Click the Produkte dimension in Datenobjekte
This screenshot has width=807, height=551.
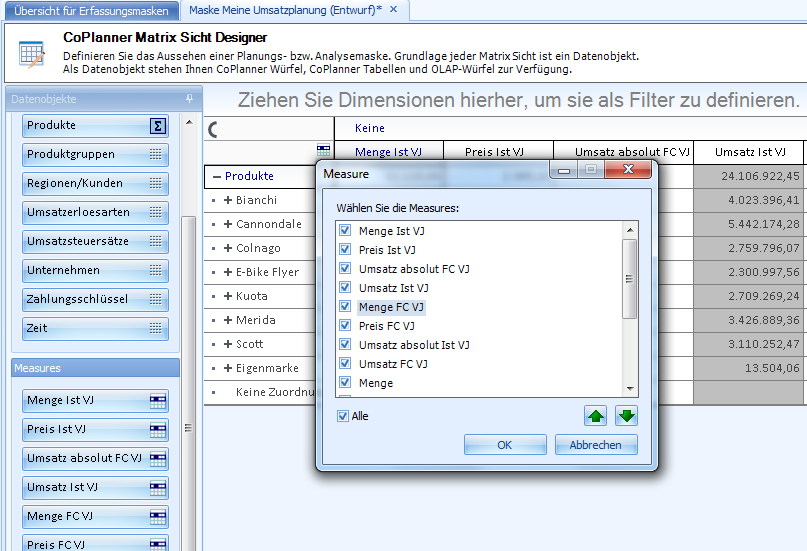click(x=95, y=126)
